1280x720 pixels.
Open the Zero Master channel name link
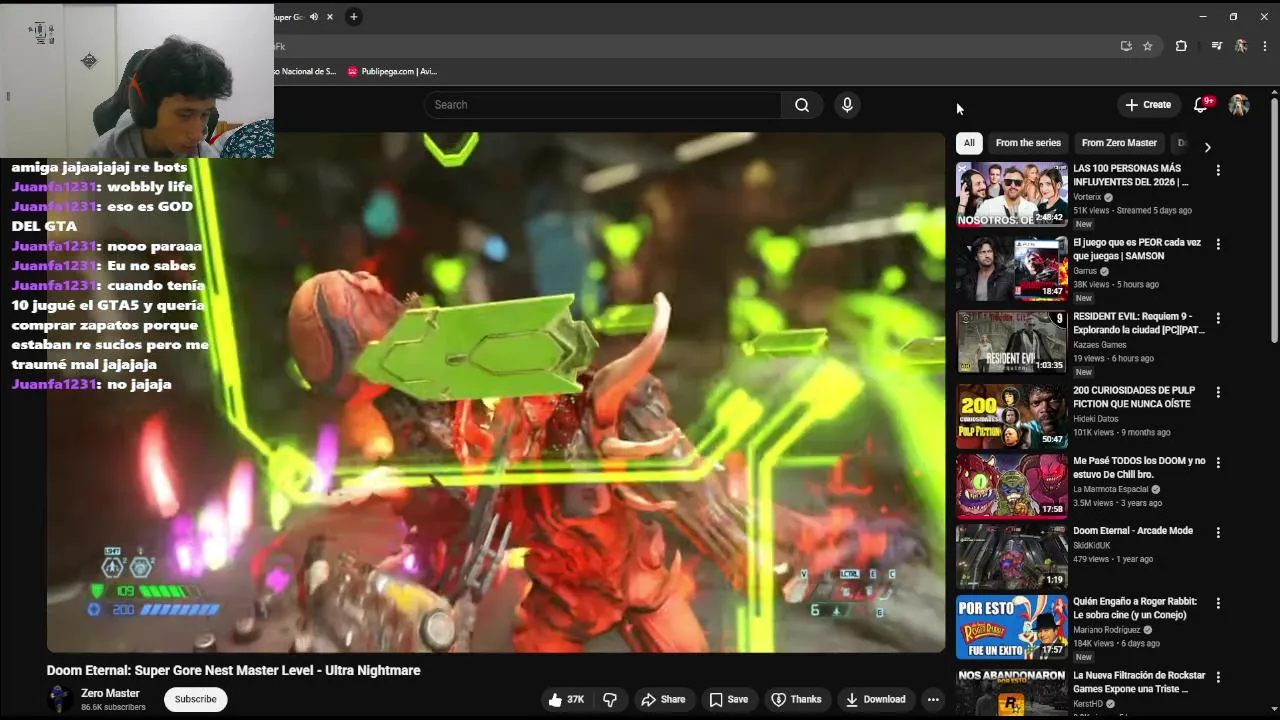110,693
